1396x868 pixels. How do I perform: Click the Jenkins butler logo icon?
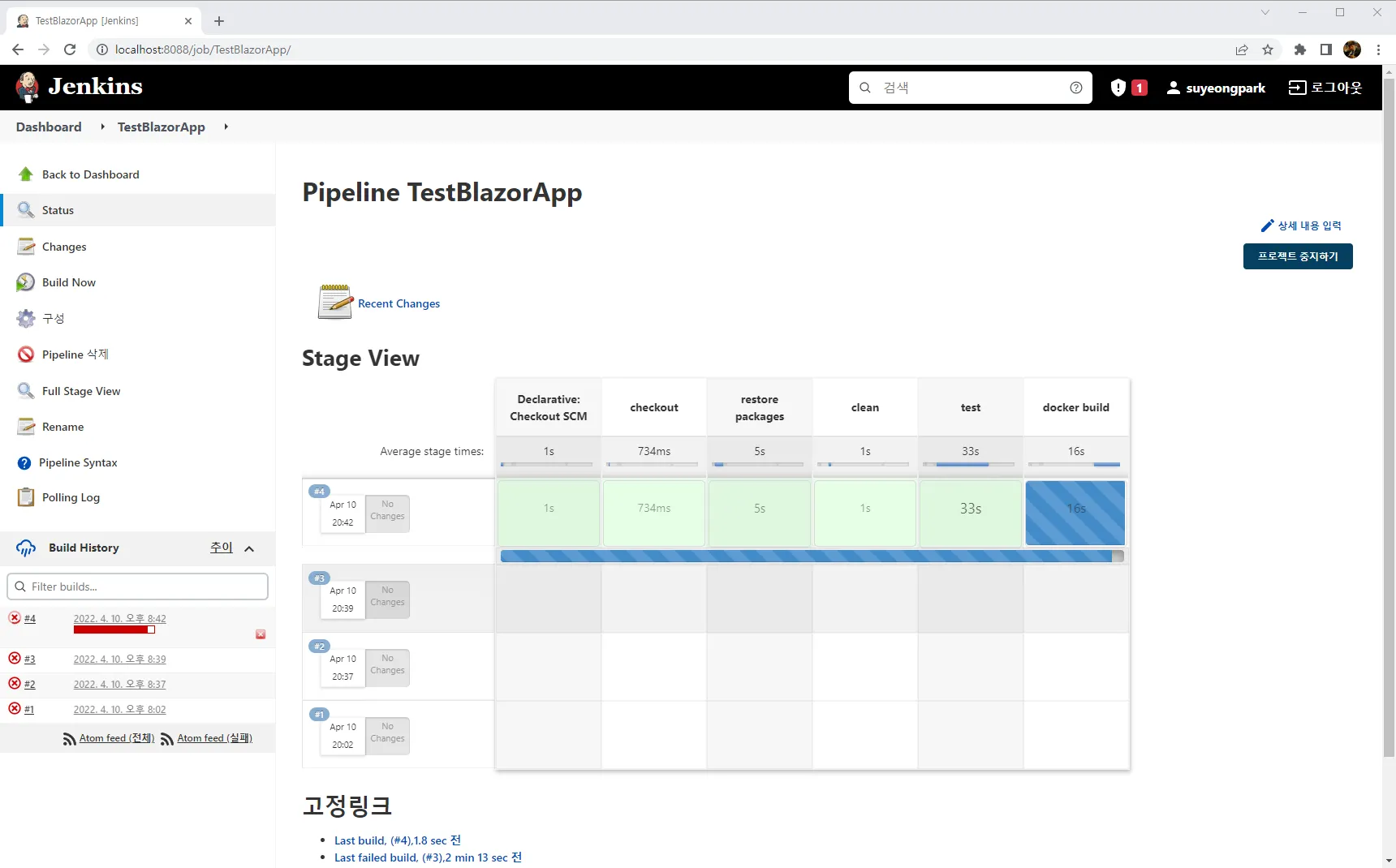pos(28,87)
